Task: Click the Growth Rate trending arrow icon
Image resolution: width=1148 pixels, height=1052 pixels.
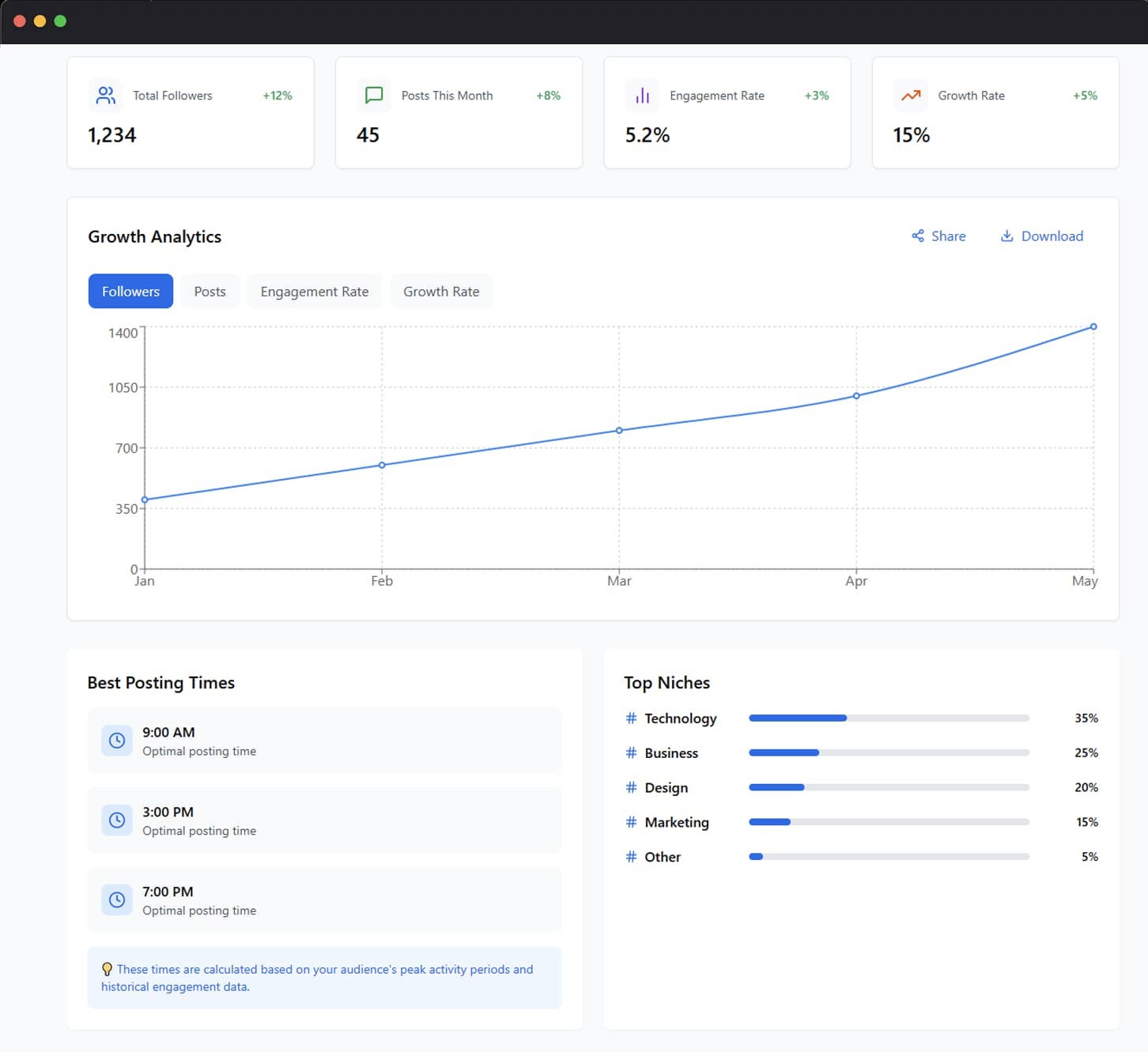Action: [911, 96]
